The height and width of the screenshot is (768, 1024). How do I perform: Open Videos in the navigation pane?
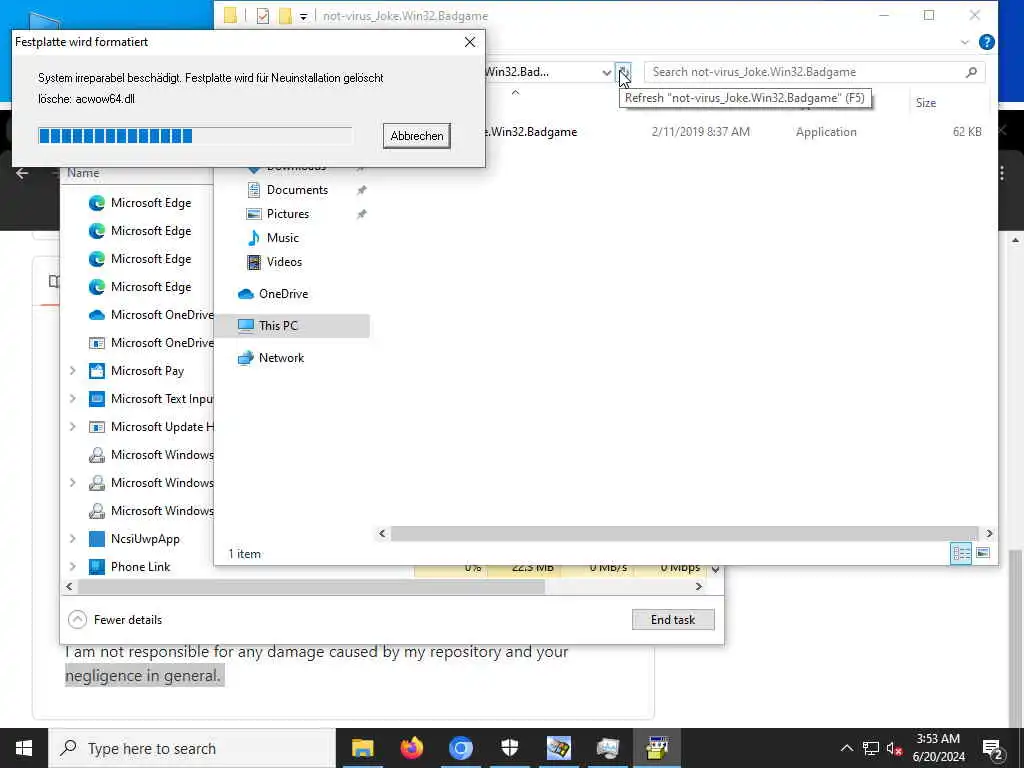[x=284, y=262]
